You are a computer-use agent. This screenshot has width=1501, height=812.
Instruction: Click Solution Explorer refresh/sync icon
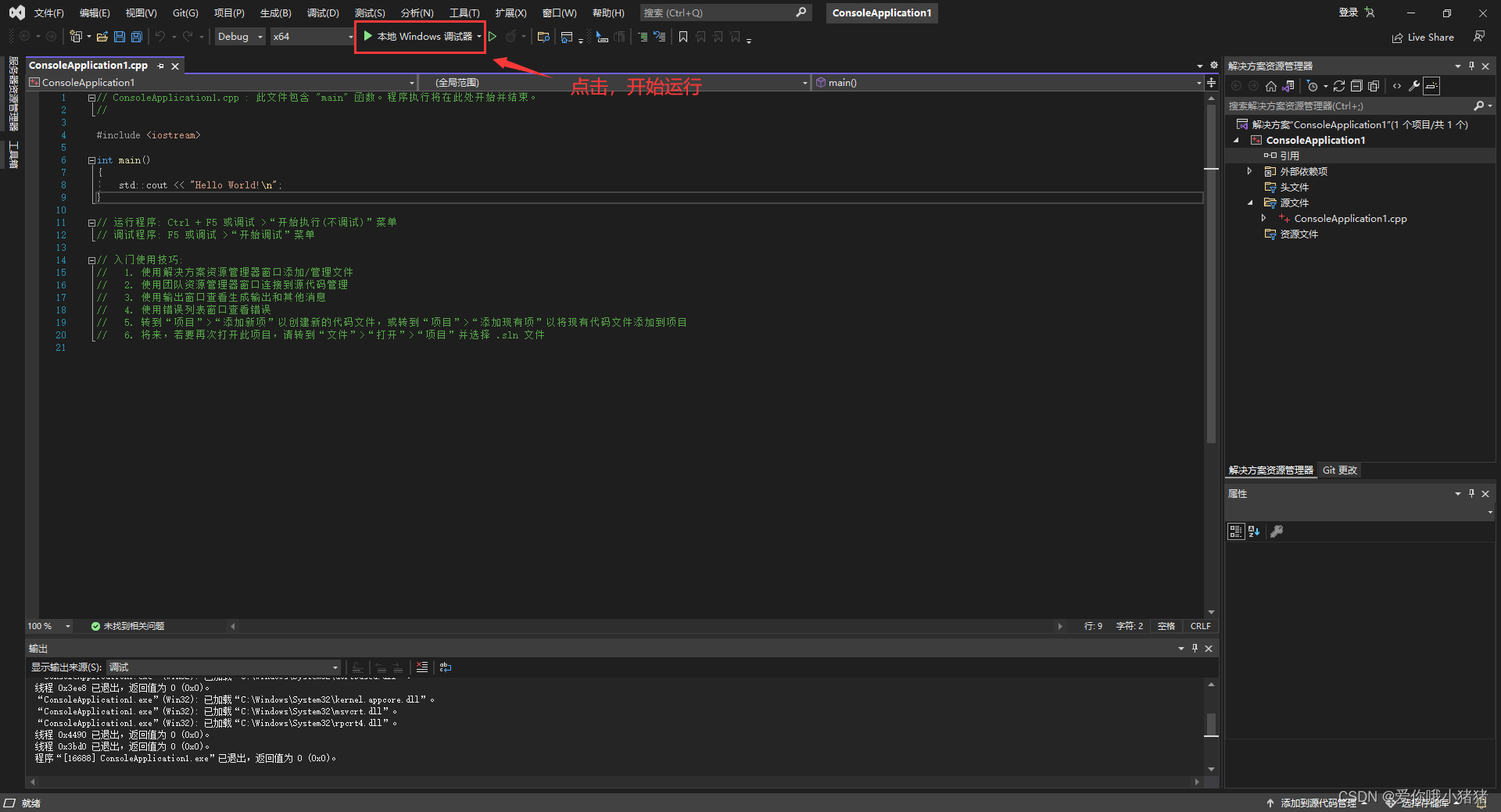click(1339, 86)
